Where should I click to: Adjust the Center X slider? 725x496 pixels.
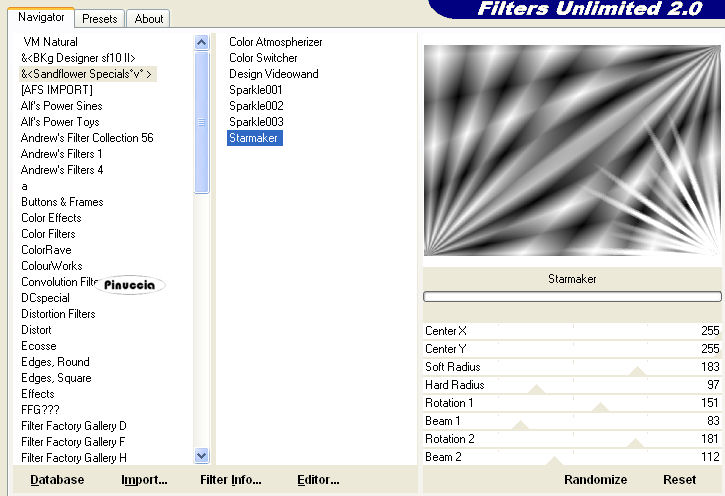click(x=572, y=331)
